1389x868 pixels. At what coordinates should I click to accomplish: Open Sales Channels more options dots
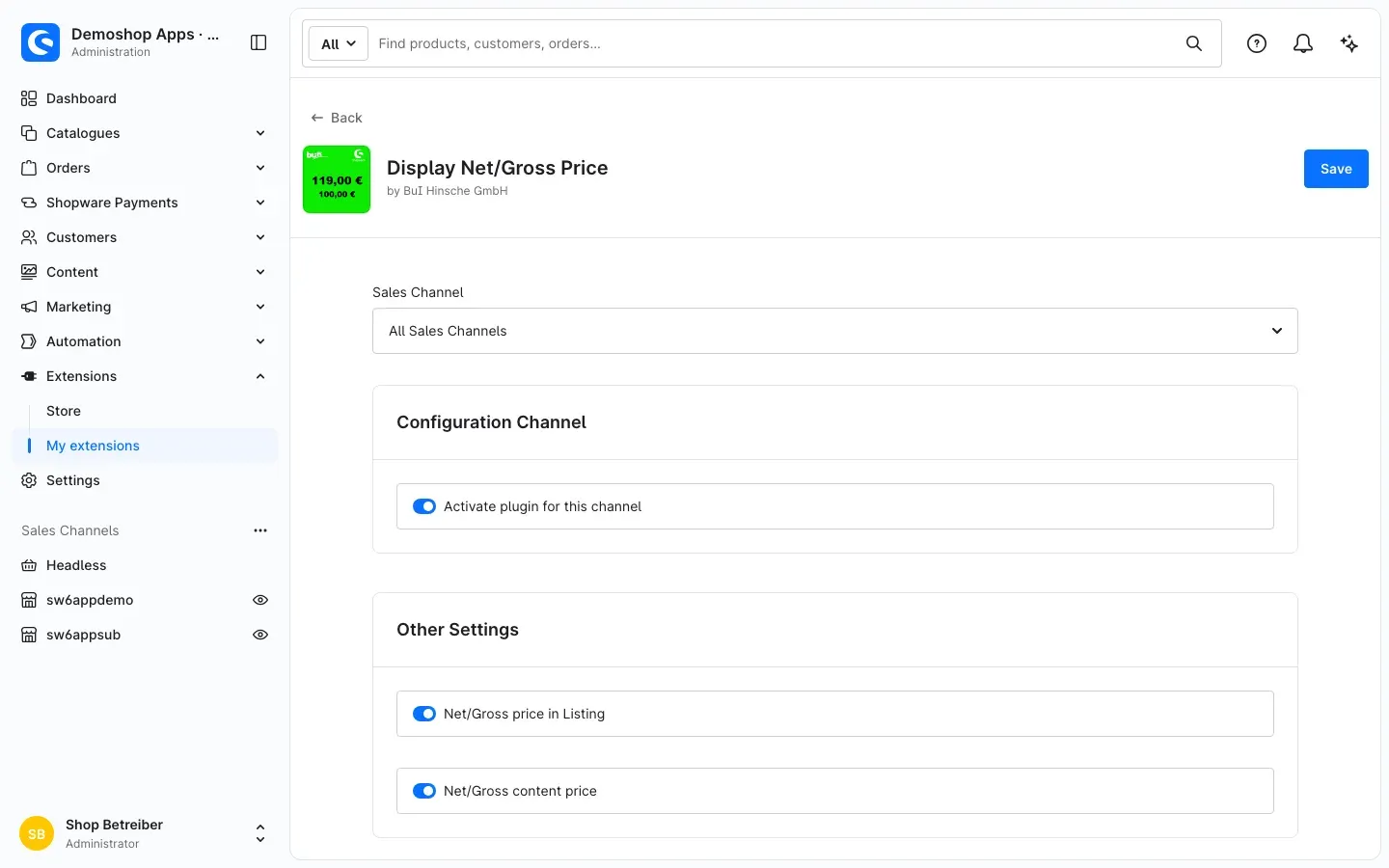click(x=260, y=530)
